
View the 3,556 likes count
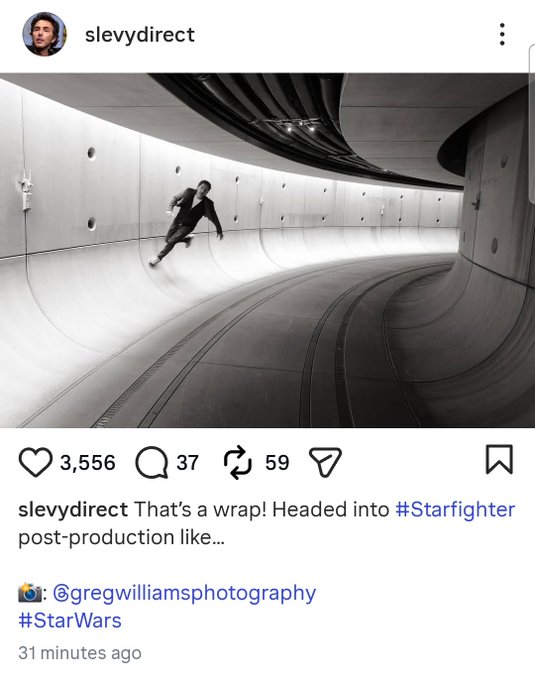(x=88, y=462)
